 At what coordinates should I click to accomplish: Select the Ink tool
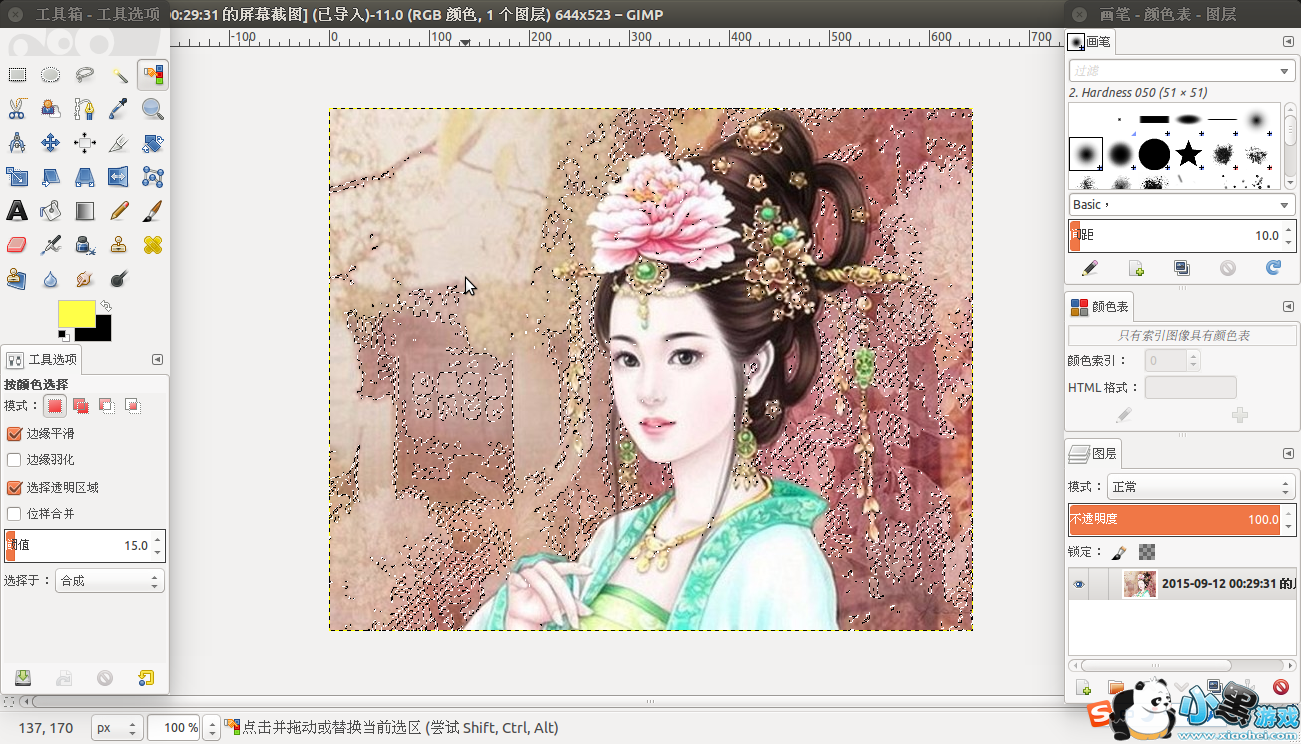85,245
